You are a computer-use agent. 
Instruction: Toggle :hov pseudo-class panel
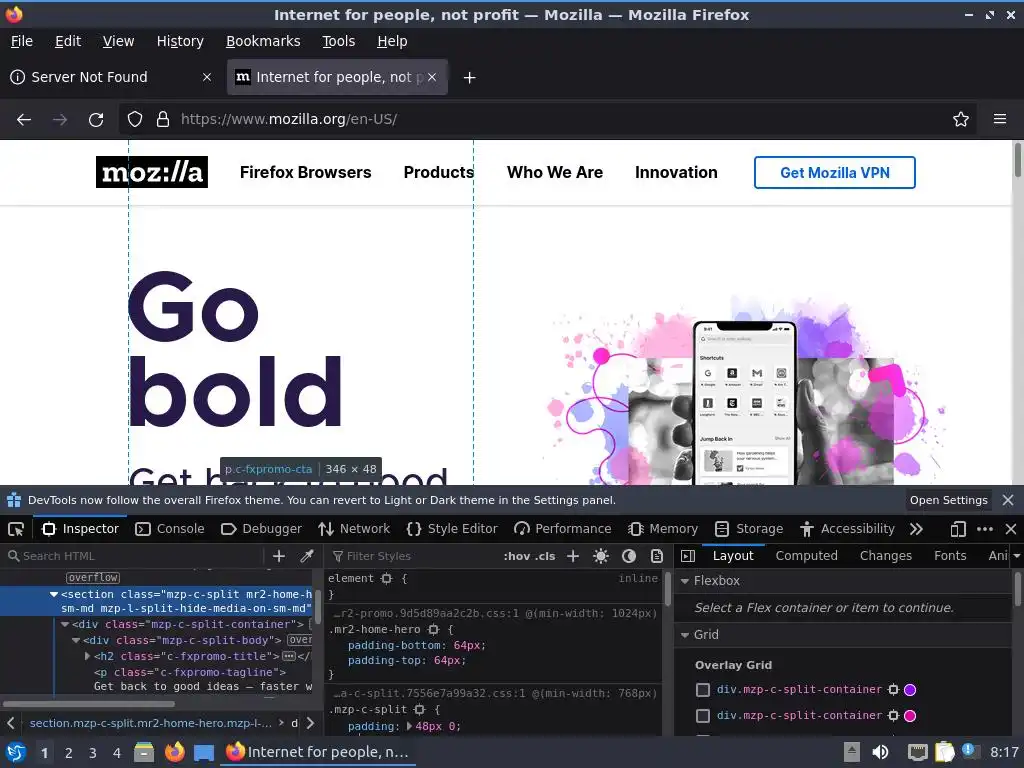pos(516,556)
